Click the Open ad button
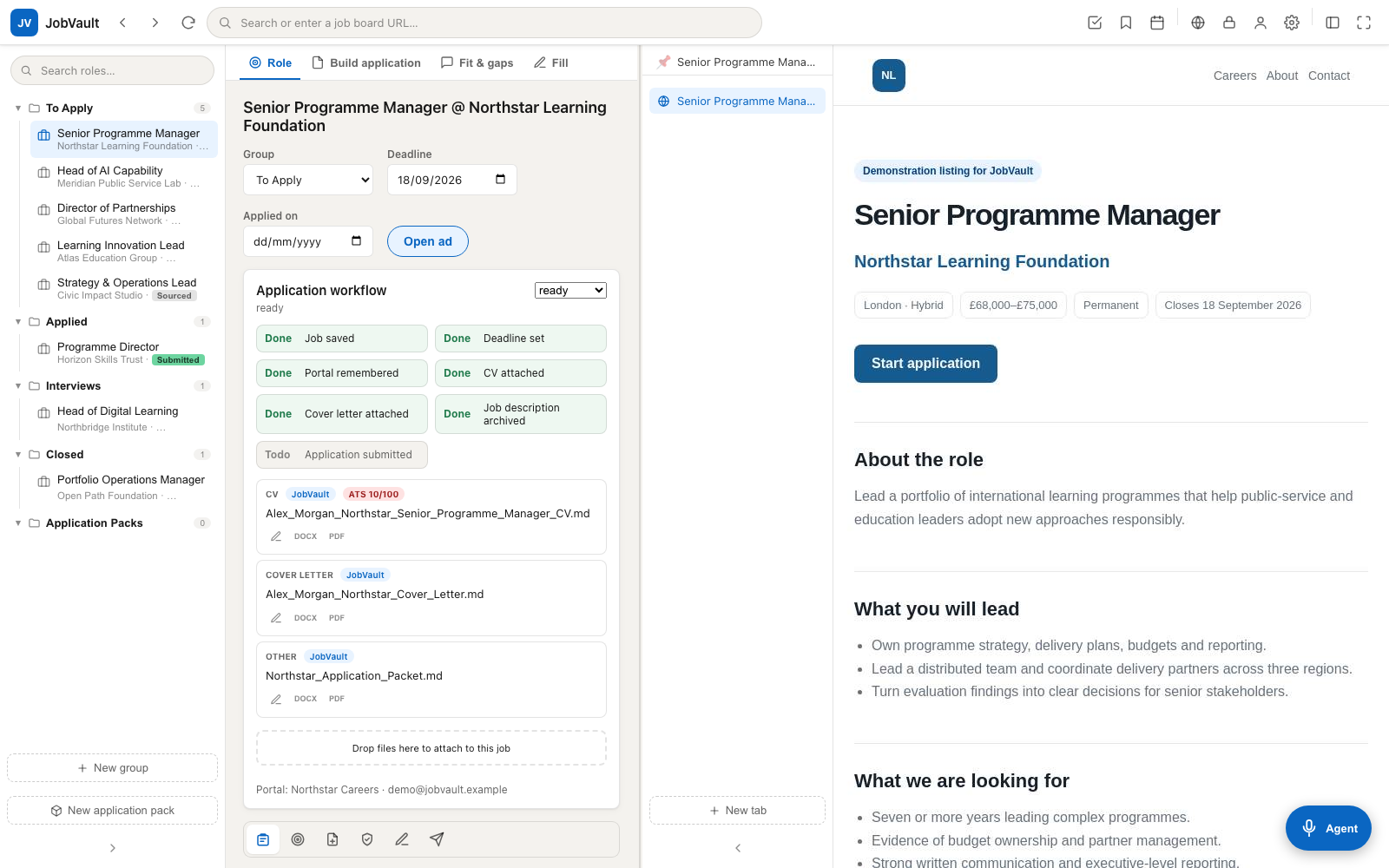Viewport: 1389px width, 868px height. coord(428,241)
